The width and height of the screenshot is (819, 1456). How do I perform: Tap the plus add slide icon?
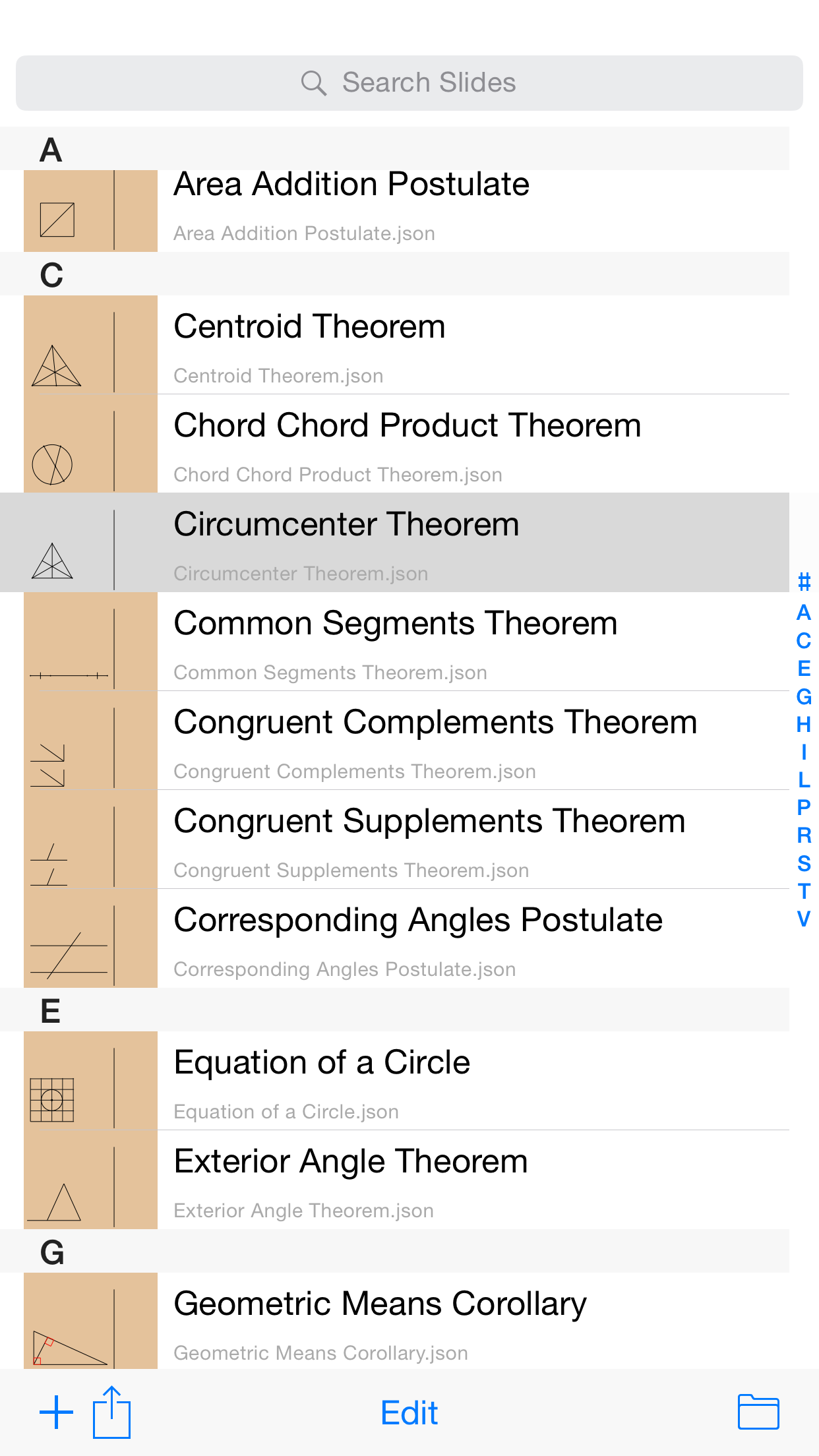57,1412
